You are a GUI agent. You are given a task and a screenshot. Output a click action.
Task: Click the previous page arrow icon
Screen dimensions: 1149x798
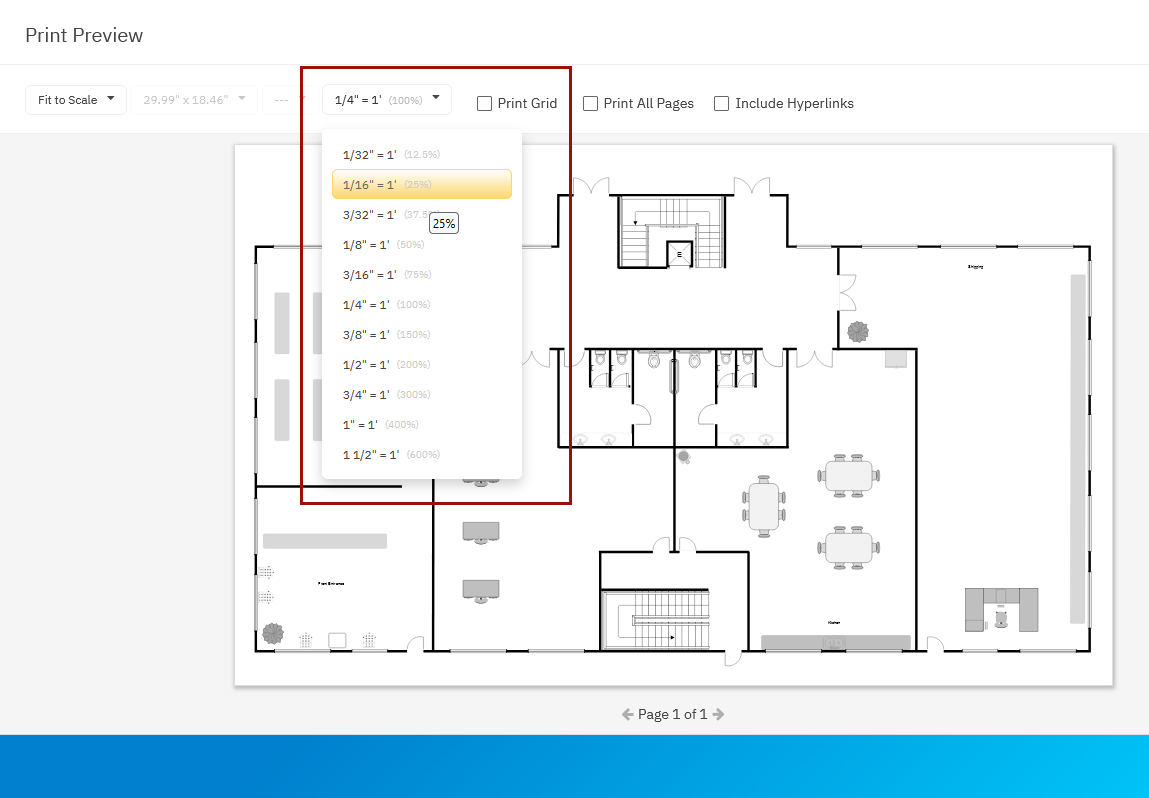(628, 714)
